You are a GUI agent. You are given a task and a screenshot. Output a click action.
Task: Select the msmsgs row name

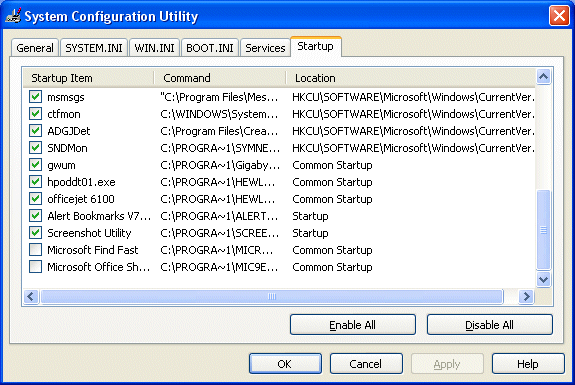66,97
